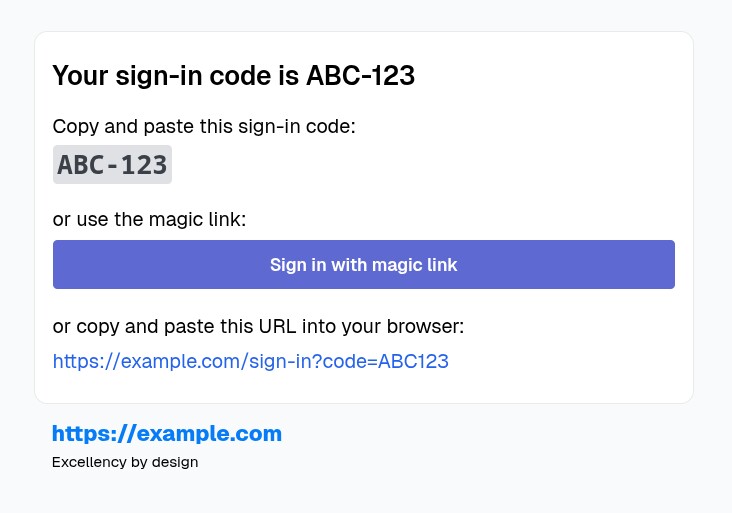Click the word "Your" starting the heading
The width and height of the screenshot is (732, 513).
click(80, 76)
